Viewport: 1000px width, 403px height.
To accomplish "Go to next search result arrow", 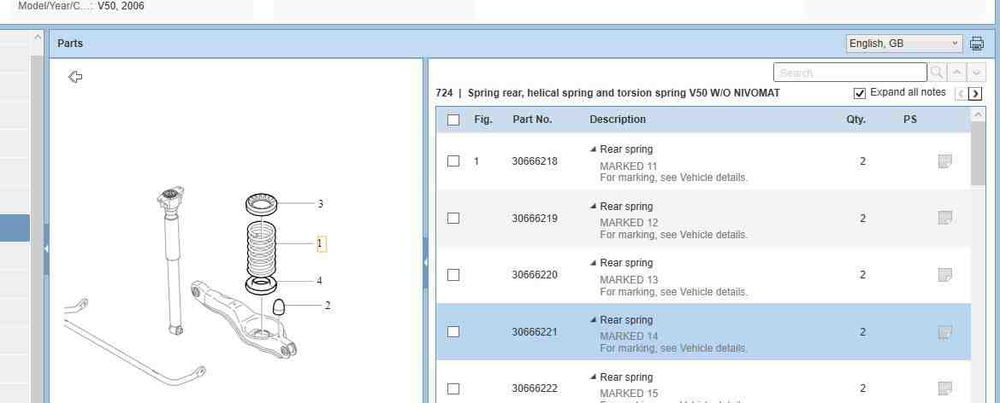I will coord(977,73).
